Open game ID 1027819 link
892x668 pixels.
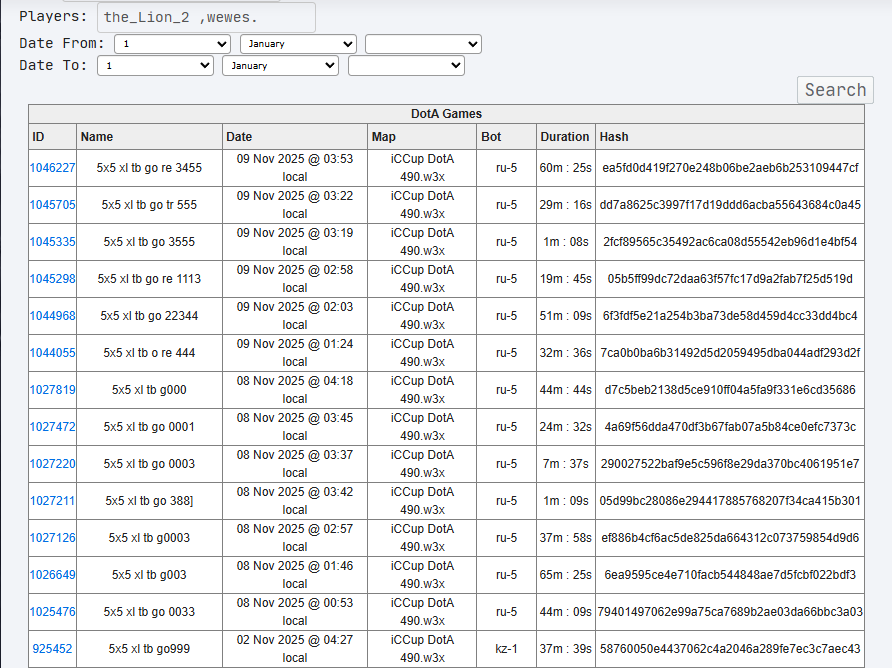[x=52, y=390]
